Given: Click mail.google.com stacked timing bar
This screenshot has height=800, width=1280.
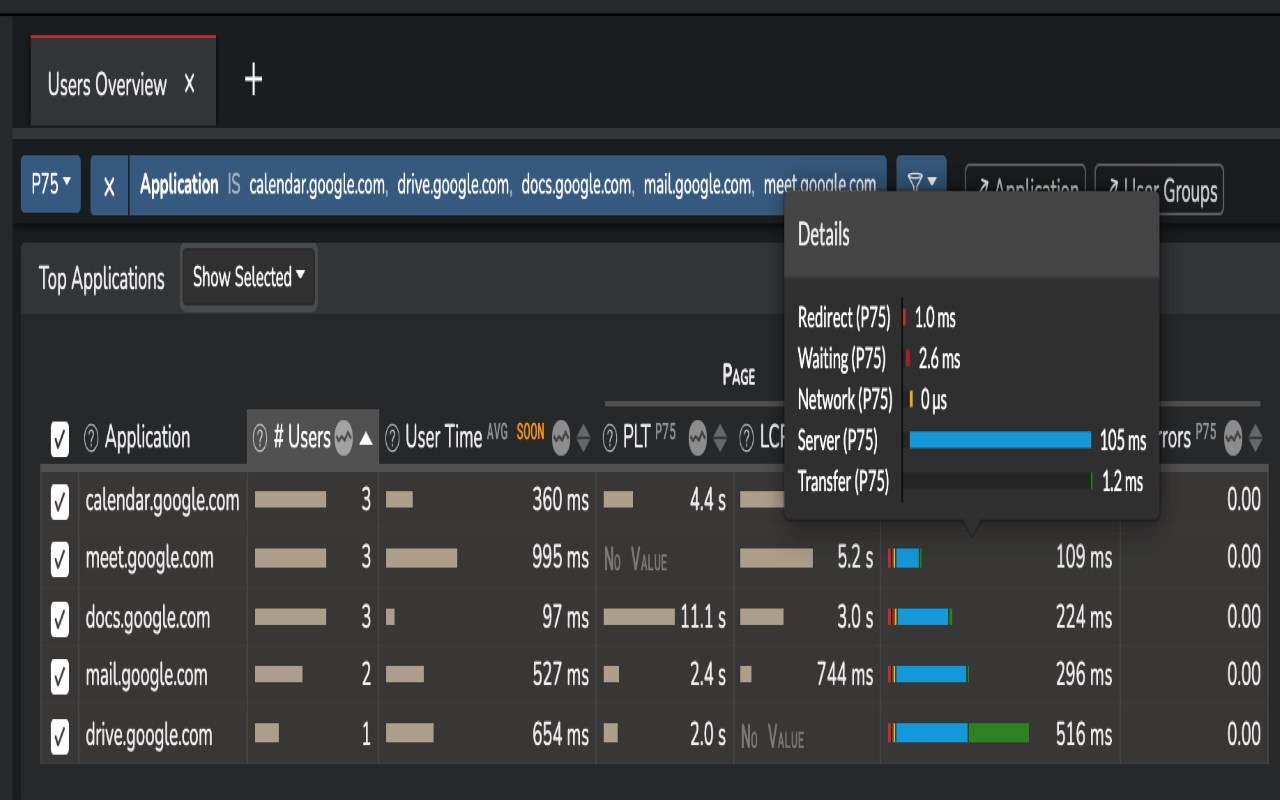Looking at the screenshot, I should (929, 675).
